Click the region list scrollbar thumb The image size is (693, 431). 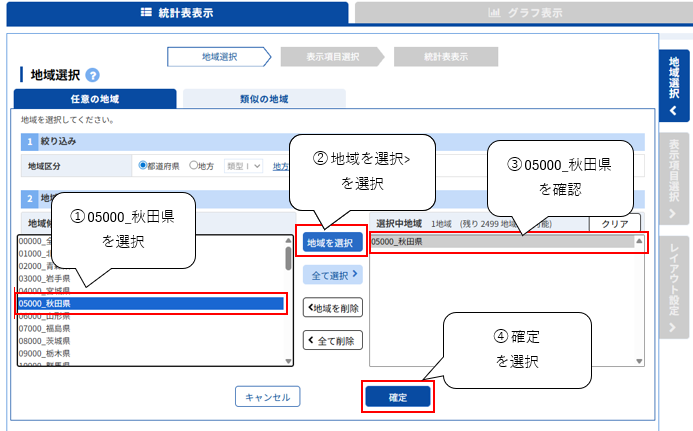click(x=288, y=258)
